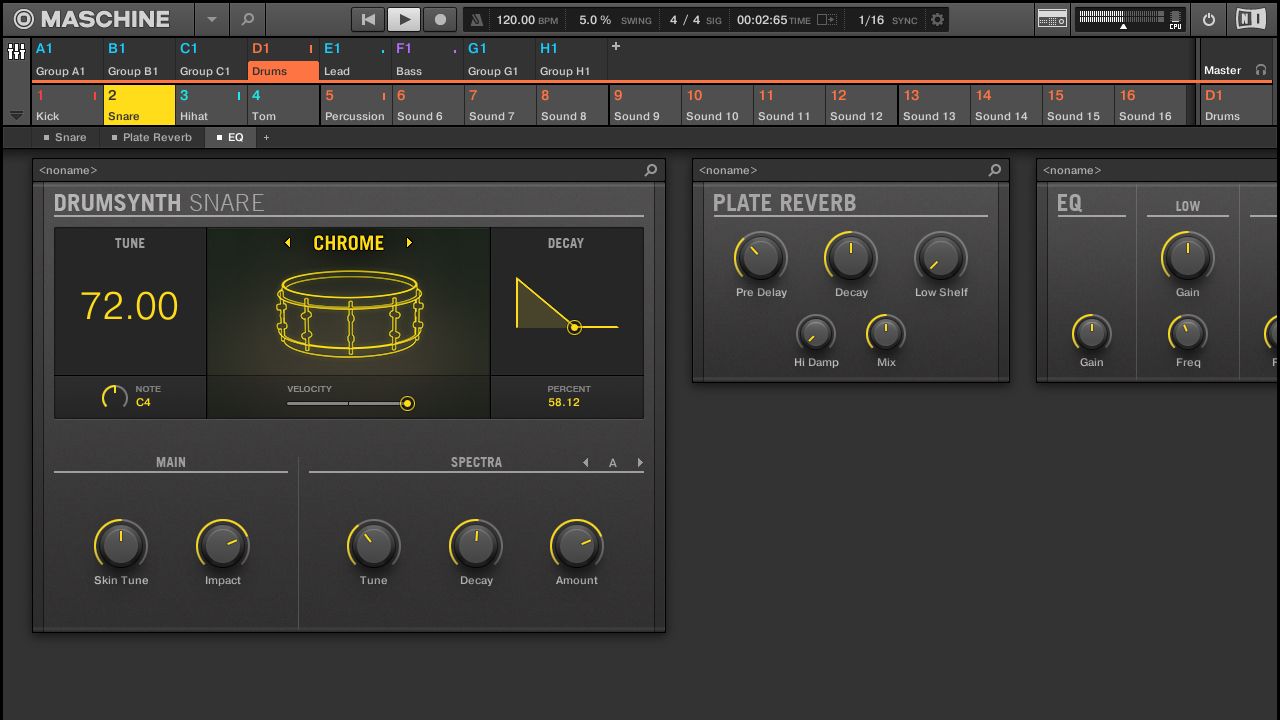Click the Master headphone cue icon

click(1260, 70)
